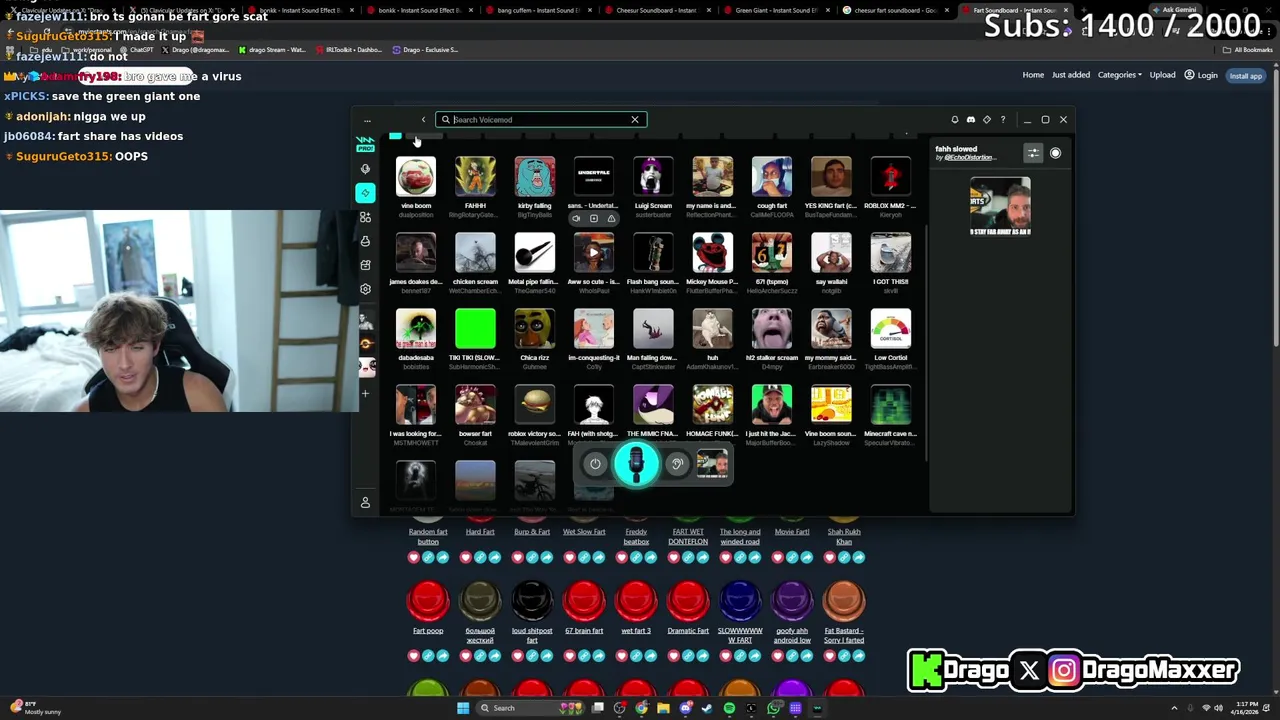Report the sans Undertale sound
The width and height of the screenshot is (1280, 720).
[611, 218]
